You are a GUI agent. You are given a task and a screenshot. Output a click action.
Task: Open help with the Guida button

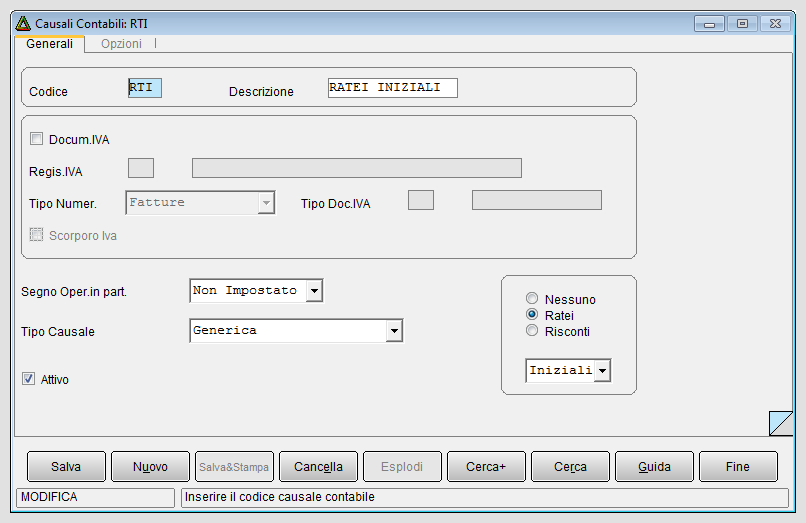654,466
